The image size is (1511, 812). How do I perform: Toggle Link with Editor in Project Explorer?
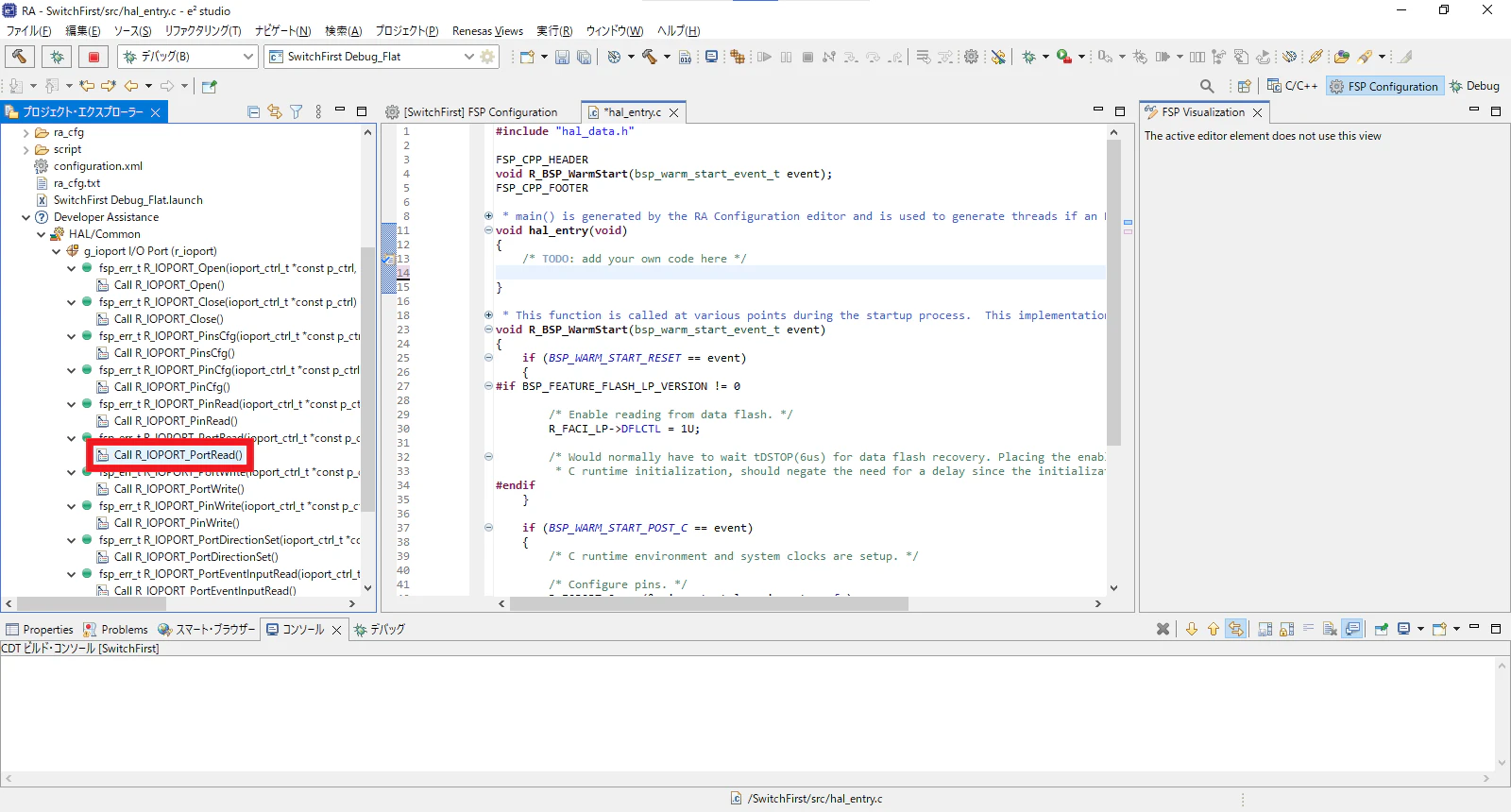point(275,112)
